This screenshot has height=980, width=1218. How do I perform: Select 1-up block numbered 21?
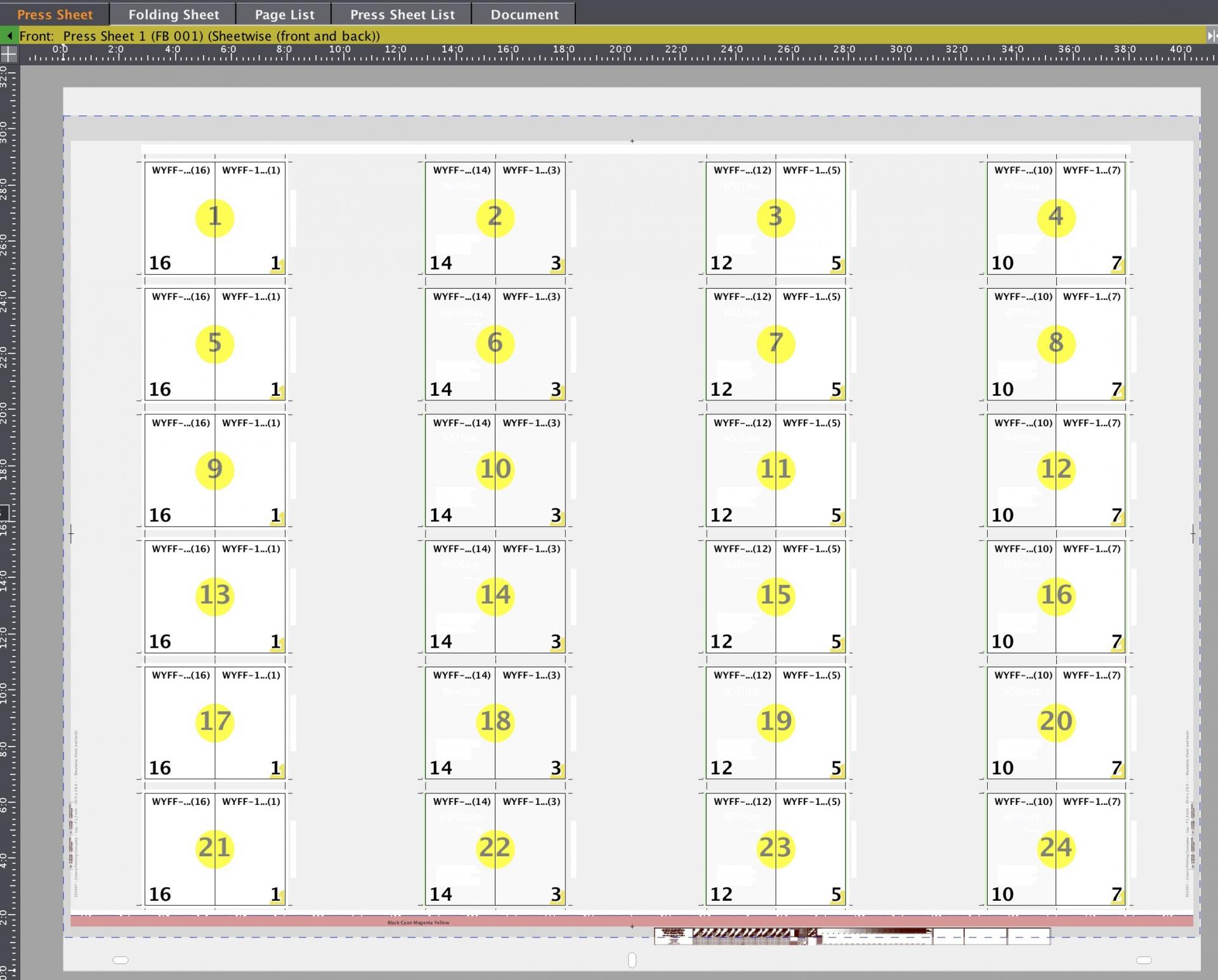214,849
